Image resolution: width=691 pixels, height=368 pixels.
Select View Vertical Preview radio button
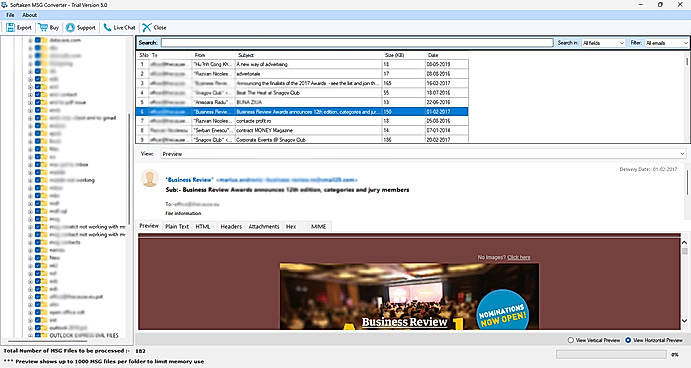click(x=571, y=340)
